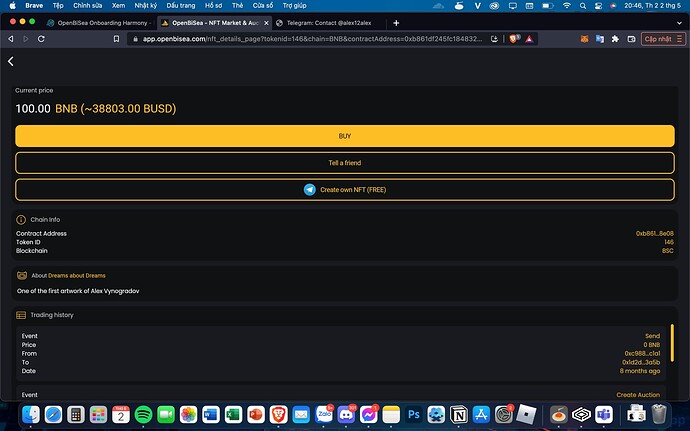Open the Cập nhật browser menu
The height and width of the screenshot is (431, 690).
tap(663, 39)
